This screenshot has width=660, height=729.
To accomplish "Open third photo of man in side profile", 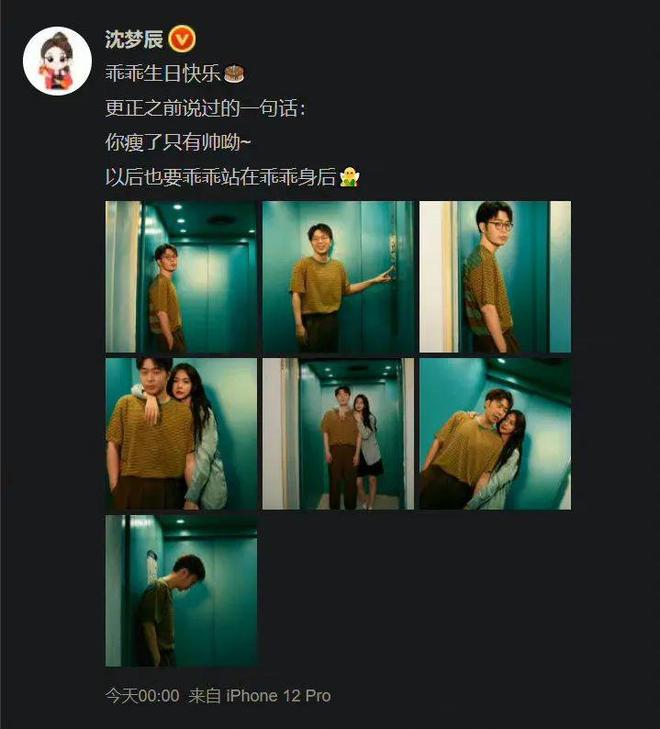I will tap(495, 277).
